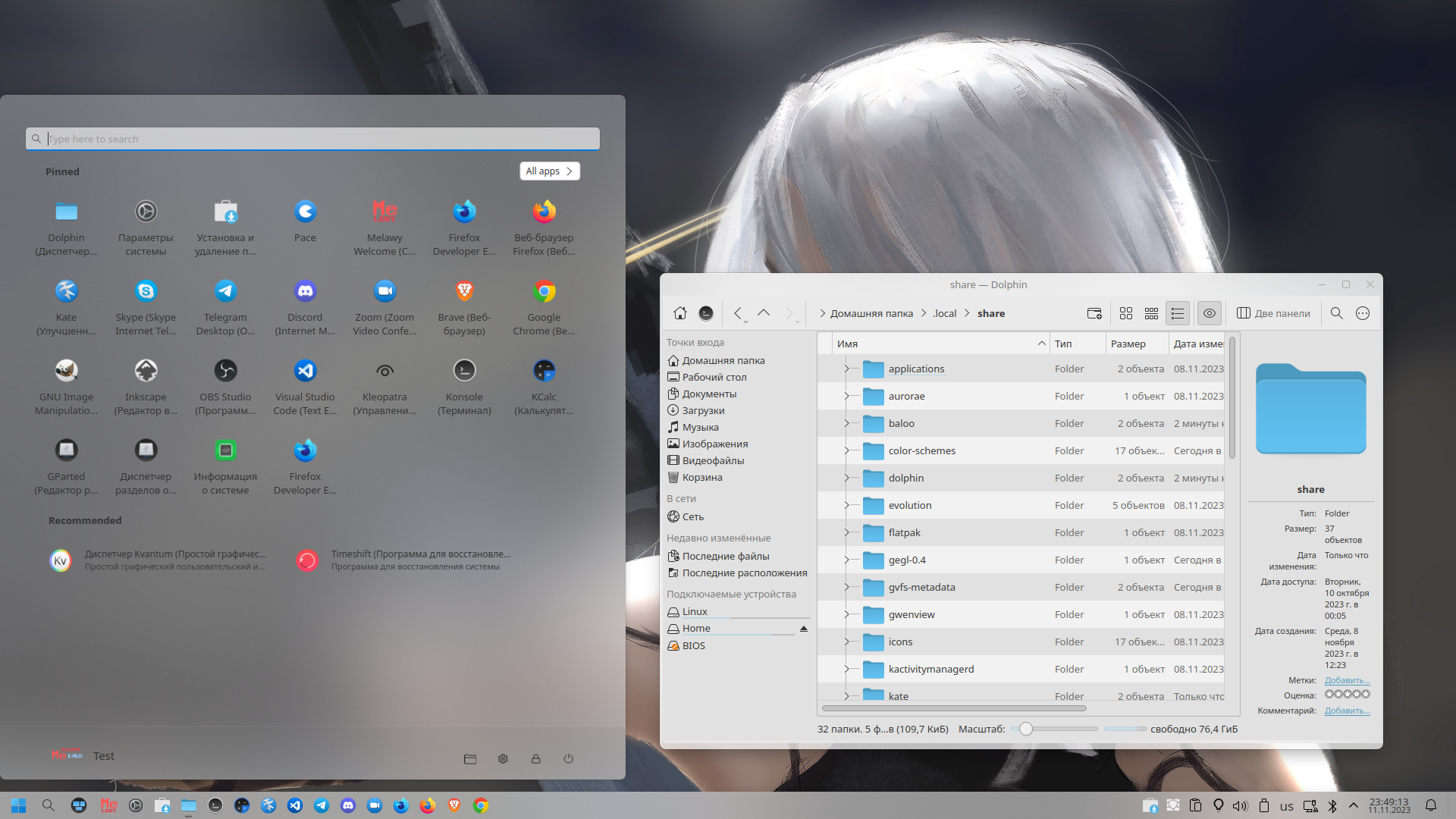The image size is (1456, 819).
Task: Click the new folder toolbar icon
Action: (1094, 313)
